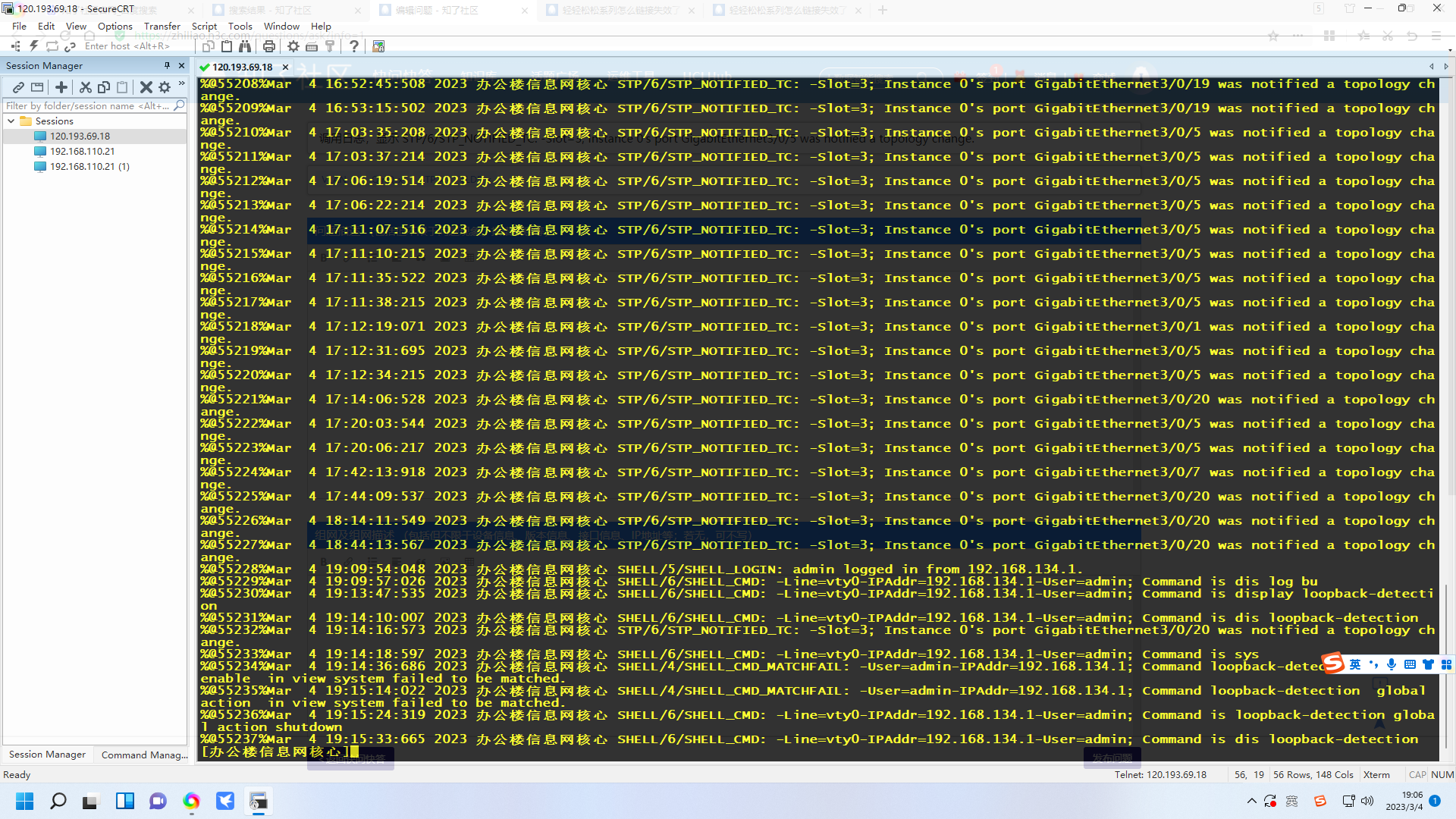Screen dimensions: 1456x819
Task: Click the Help question mark icon
Action: tap(354, 46)
